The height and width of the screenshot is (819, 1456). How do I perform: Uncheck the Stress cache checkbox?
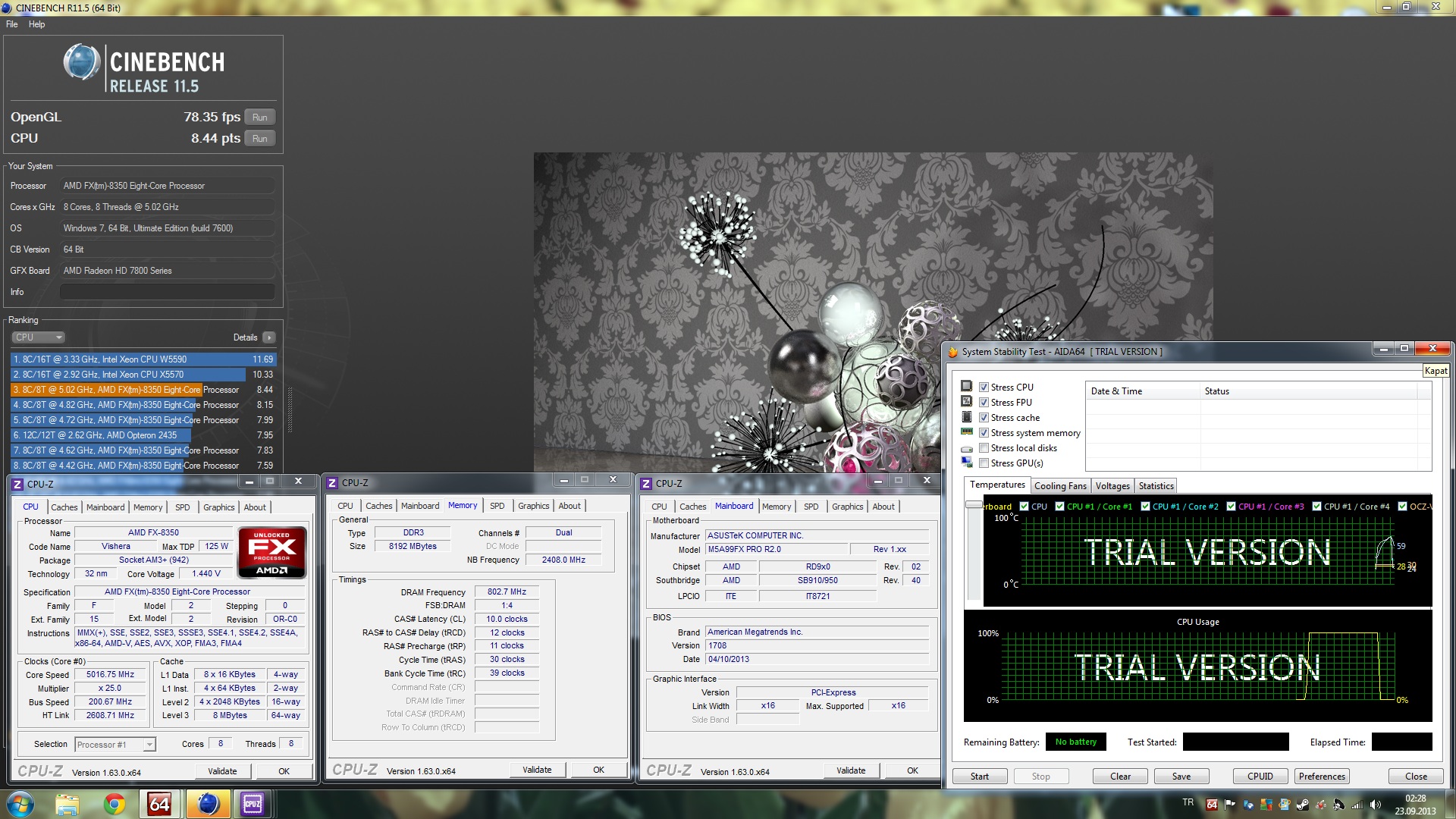pyautogui.click(x=984, y=417)
